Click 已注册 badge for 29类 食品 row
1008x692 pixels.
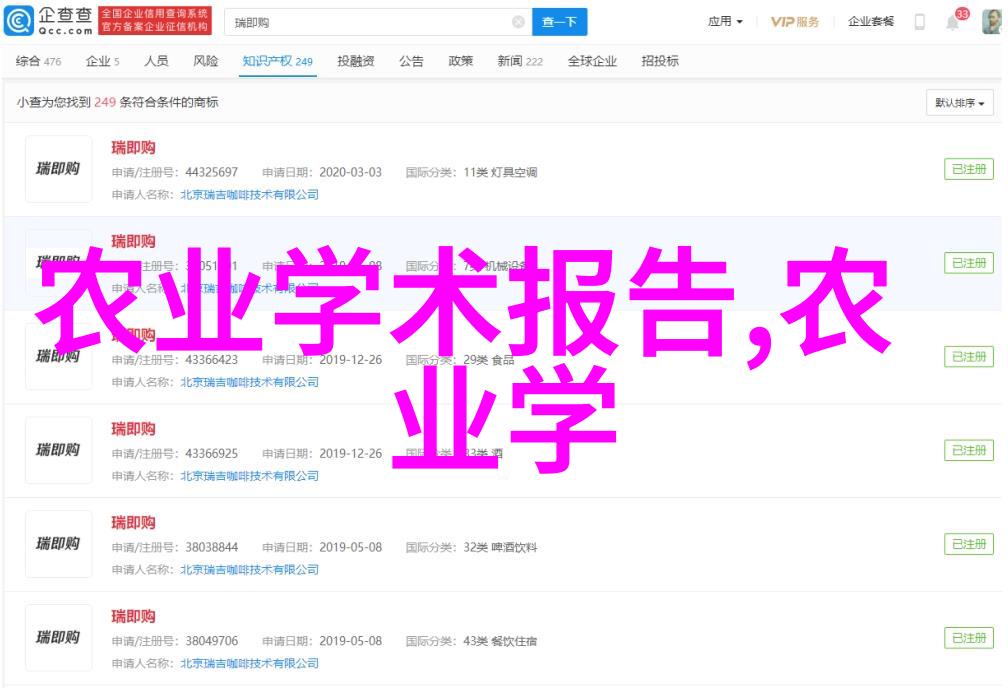tap(969, 357)
